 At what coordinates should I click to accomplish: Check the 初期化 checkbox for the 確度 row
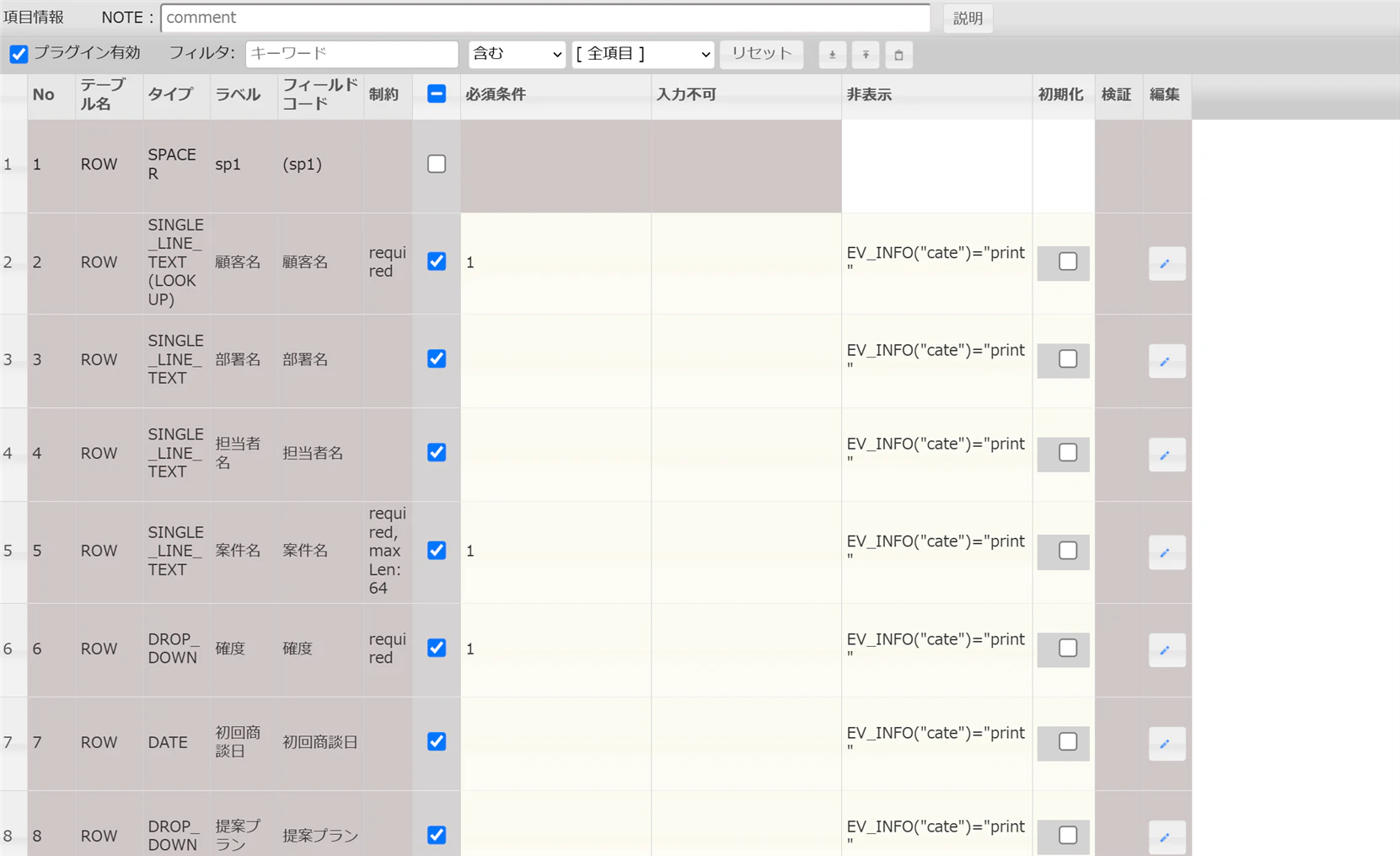pyautogui.click(x=1068, y=649)
